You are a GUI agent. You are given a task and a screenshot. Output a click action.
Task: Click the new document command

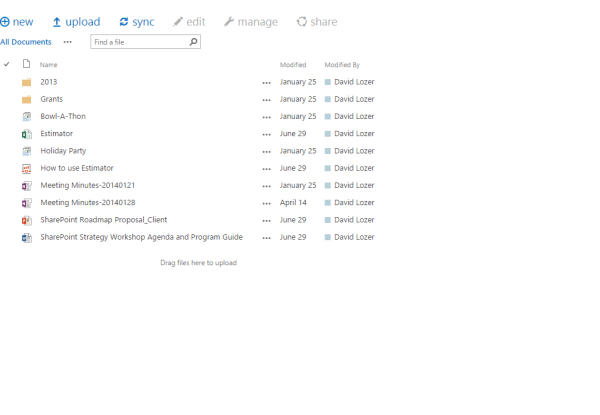click(17, 22)
